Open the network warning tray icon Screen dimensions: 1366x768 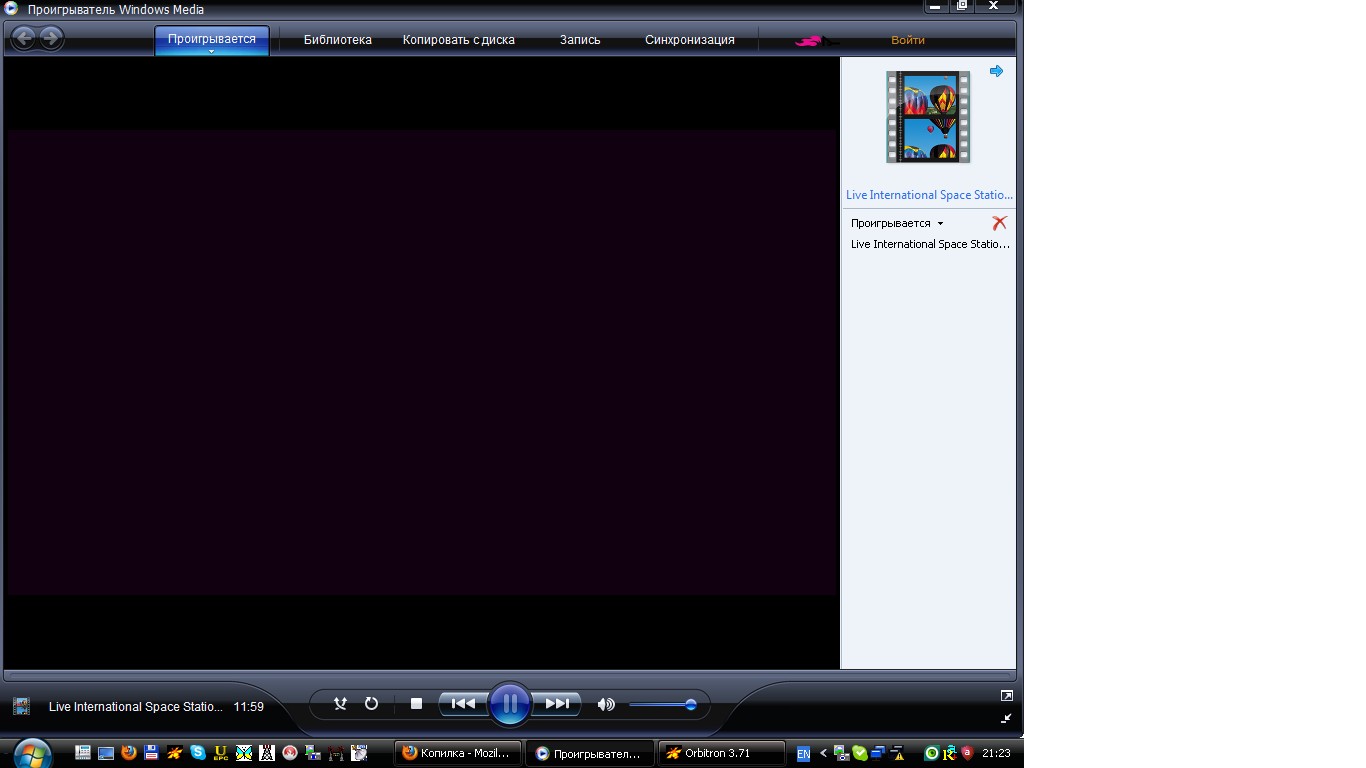pos(898,753)
